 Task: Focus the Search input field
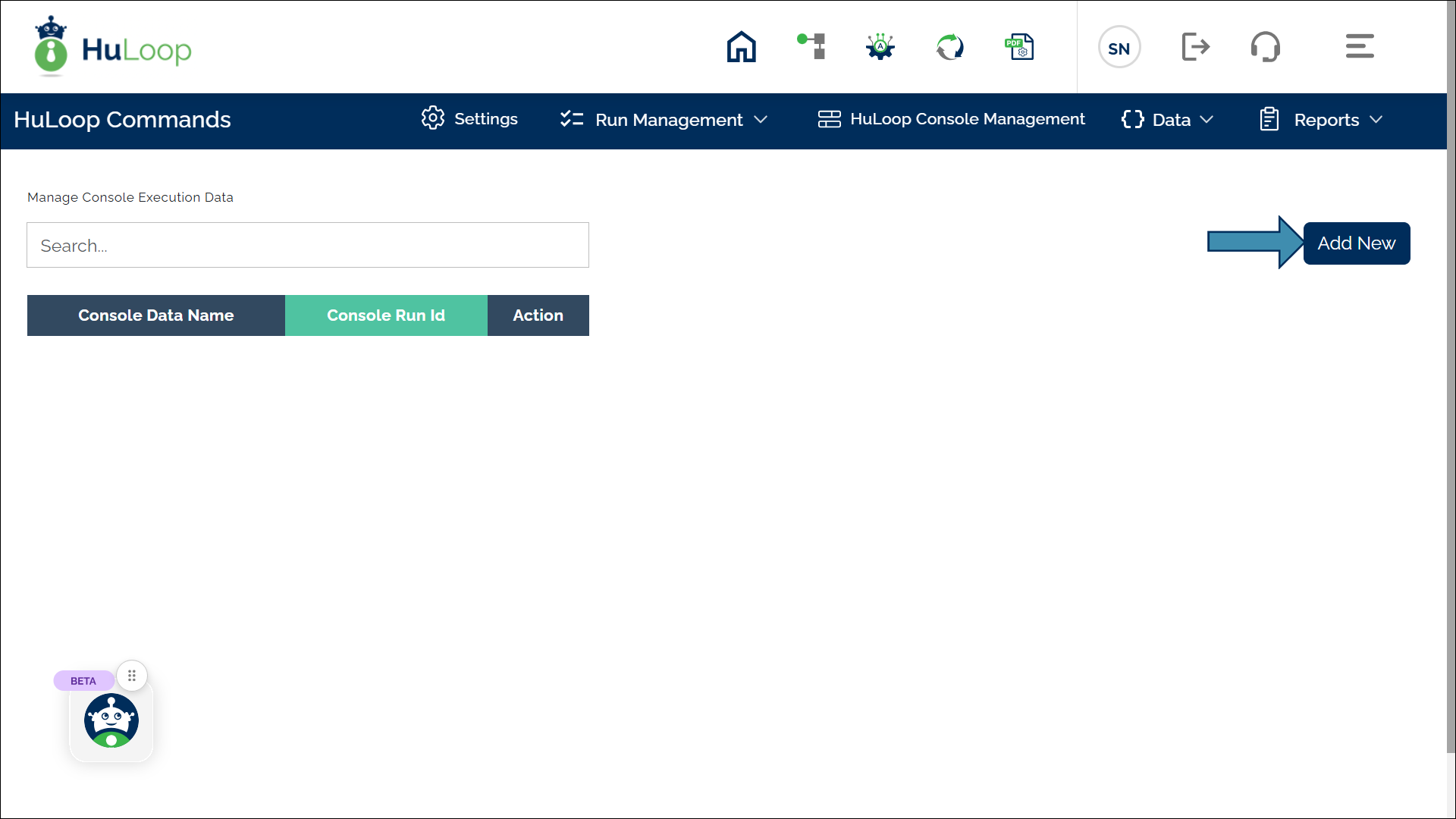pos(307,245)
